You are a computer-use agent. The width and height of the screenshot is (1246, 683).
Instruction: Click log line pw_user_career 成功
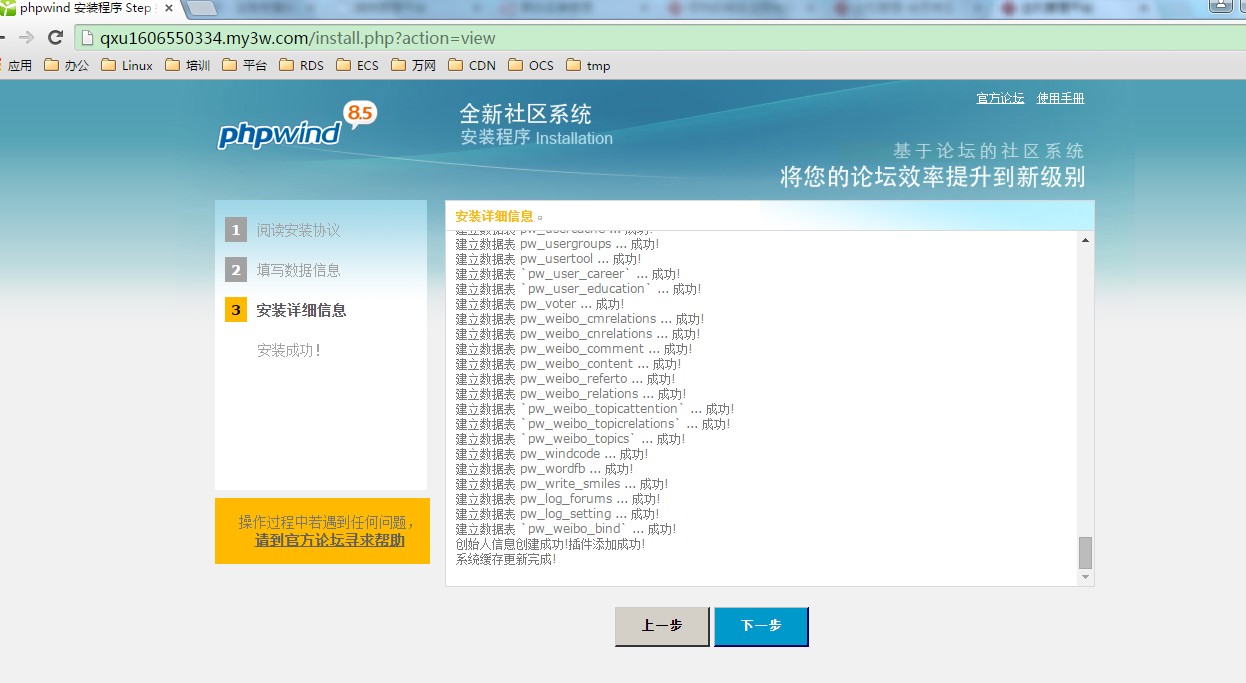tap(567, 274)
